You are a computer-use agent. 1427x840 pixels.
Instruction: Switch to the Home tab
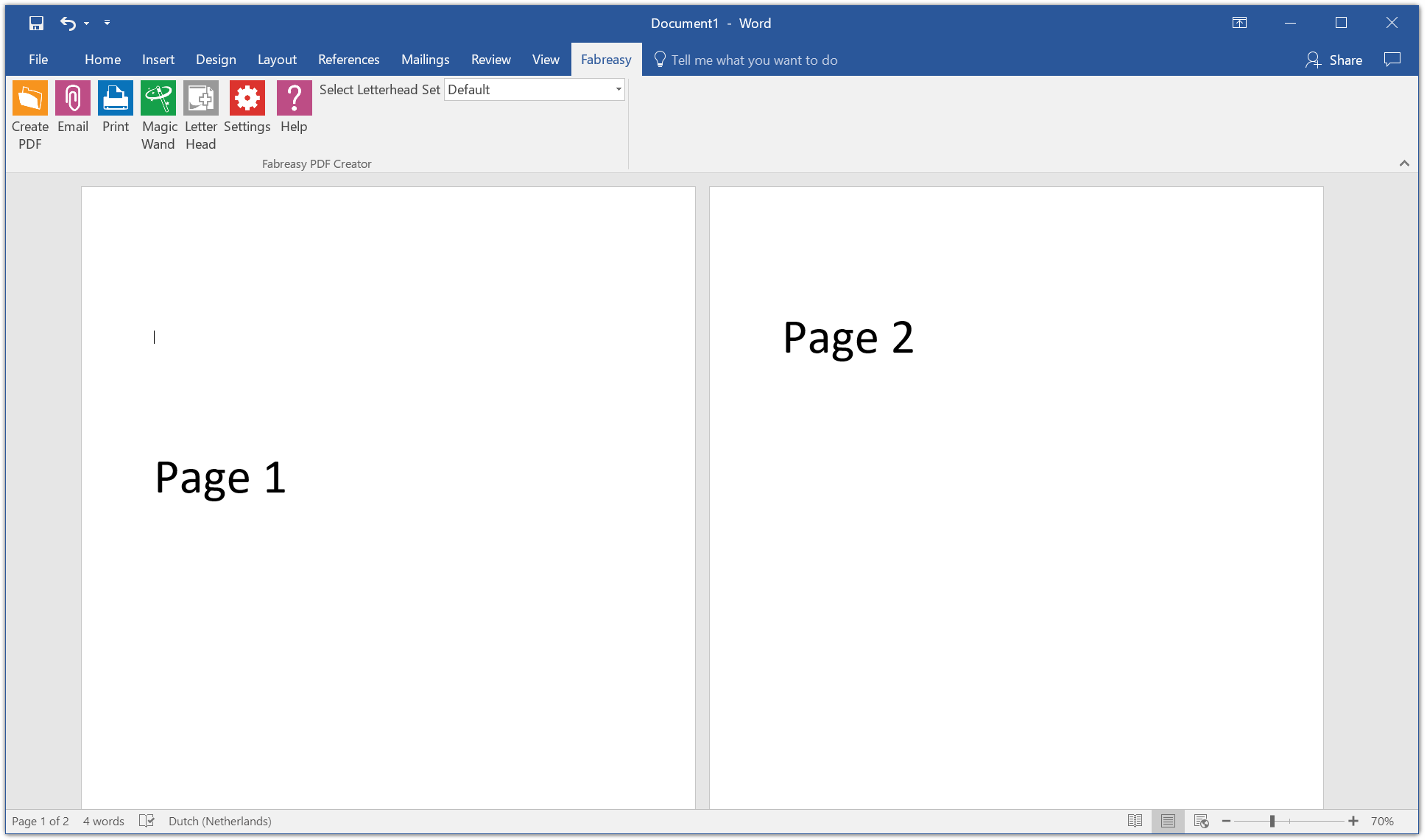(x=102, y=60)
